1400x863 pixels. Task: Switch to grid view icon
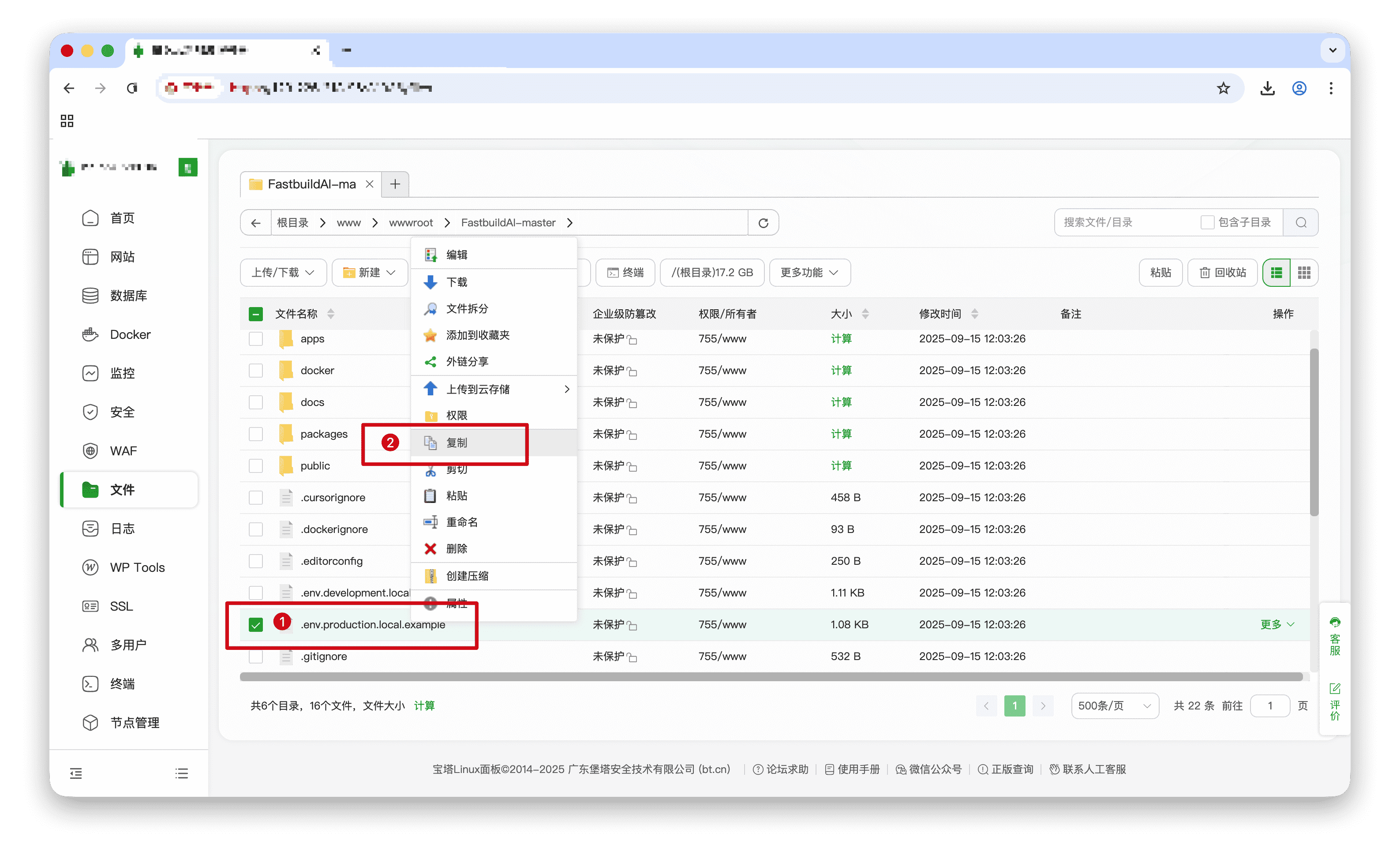pos(1303,273)
